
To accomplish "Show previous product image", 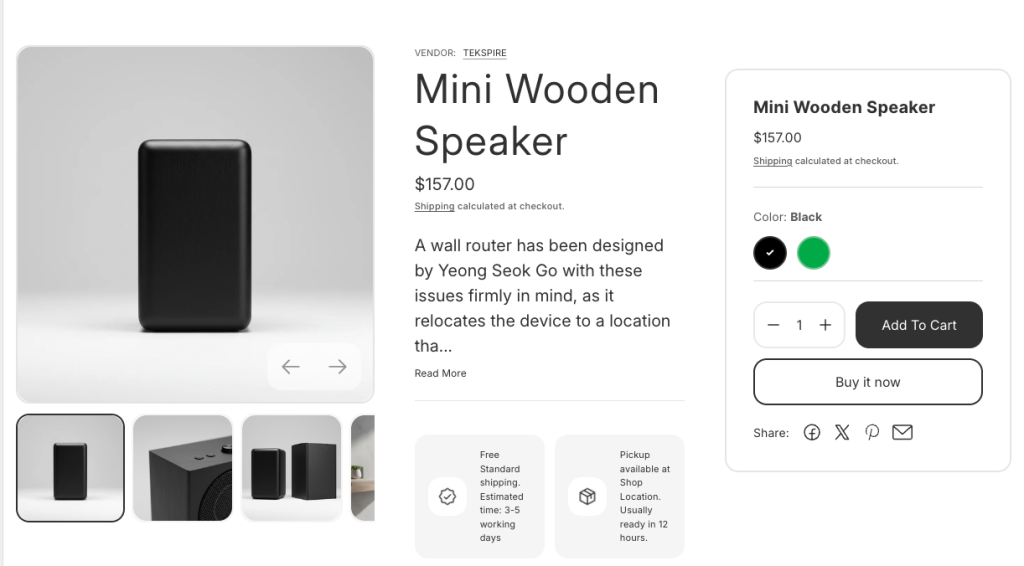I will pyautogui.click(x=291, y=367).
